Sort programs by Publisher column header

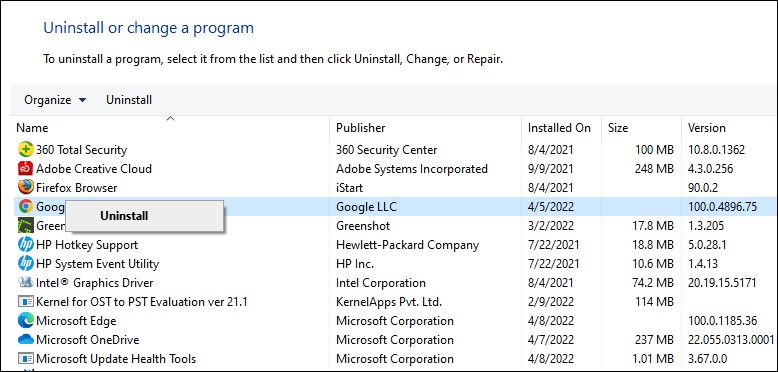361,128
